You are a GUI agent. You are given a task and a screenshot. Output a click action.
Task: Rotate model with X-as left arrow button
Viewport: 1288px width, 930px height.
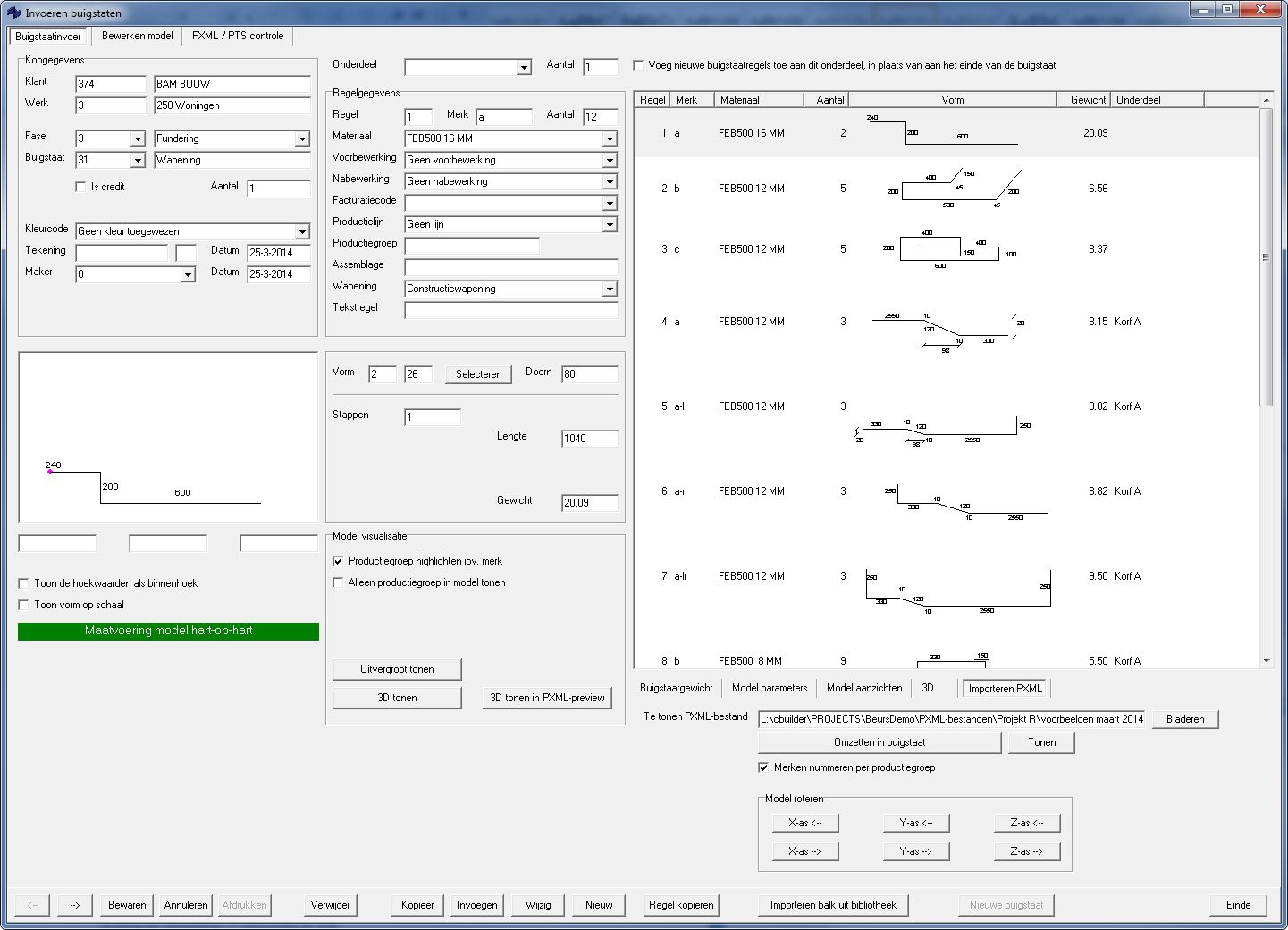click(x=804, y=823)
